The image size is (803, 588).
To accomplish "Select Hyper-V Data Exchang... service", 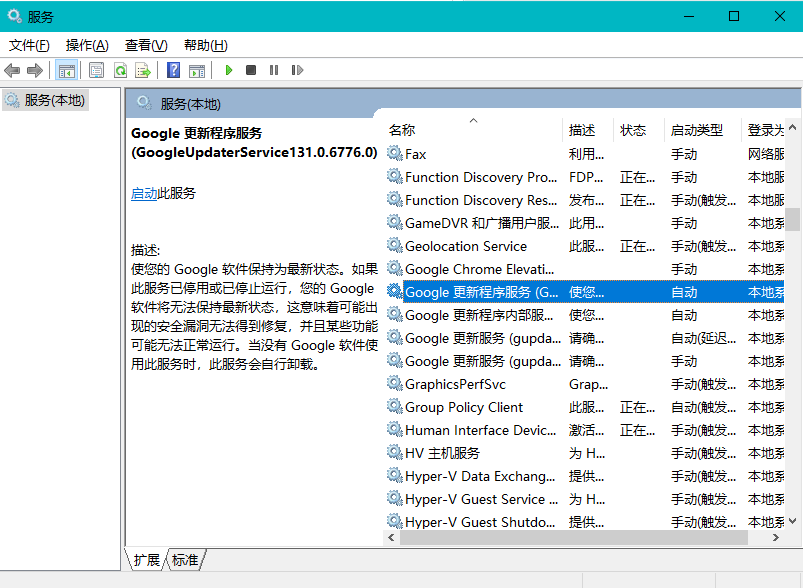I will [585, 476].
